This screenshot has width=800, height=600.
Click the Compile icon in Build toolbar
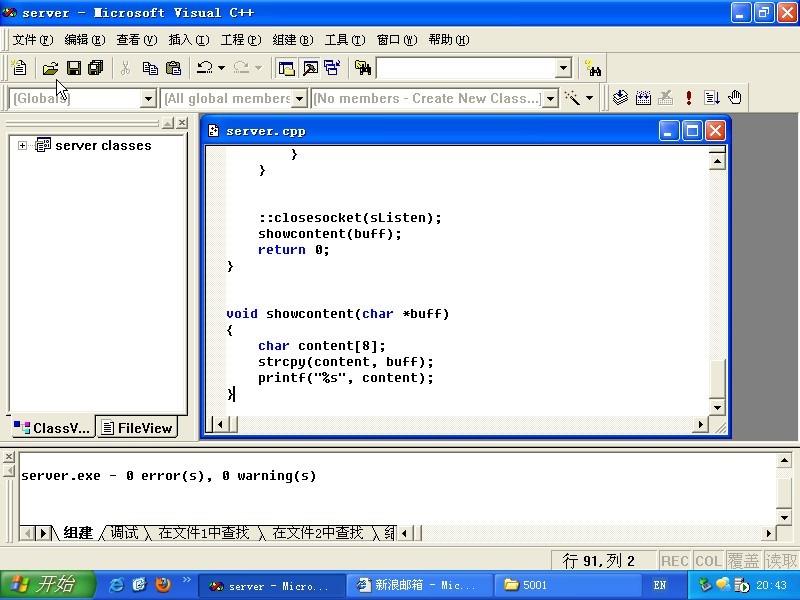[x=620, y=97]
